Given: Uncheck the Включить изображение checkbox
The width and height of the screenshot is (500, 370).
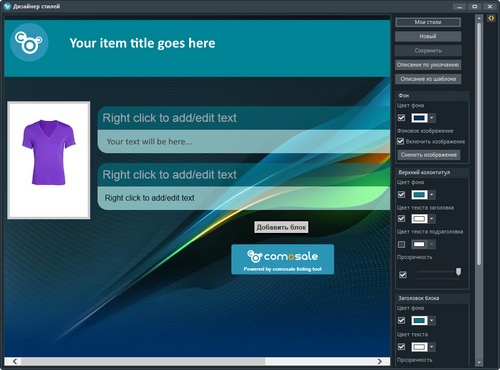Looking at the screenshot, I should [401, 141].
